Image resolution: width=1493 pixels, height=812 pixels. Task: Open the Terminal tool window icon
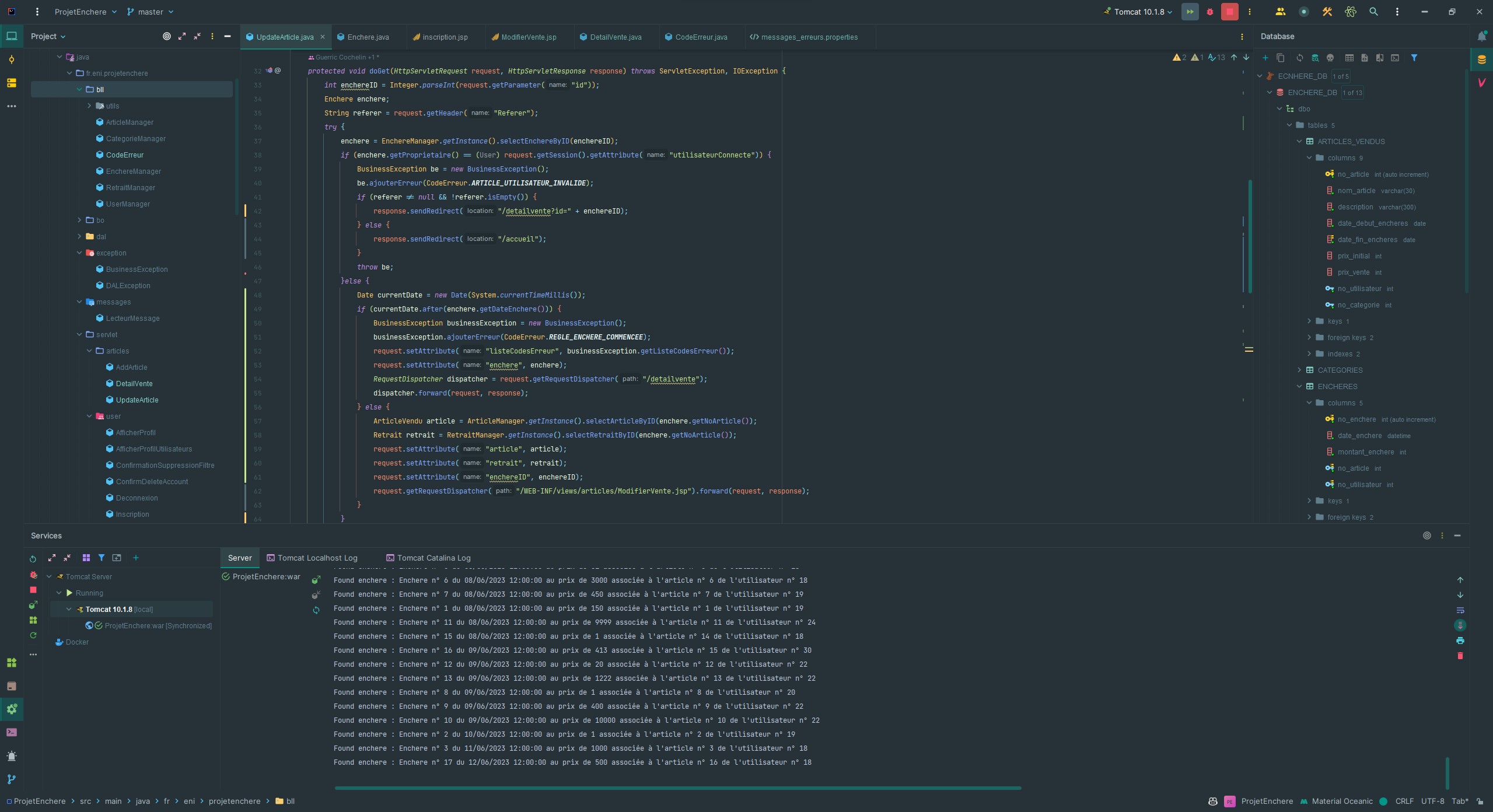pyautogui.click(x=11, y=733)
